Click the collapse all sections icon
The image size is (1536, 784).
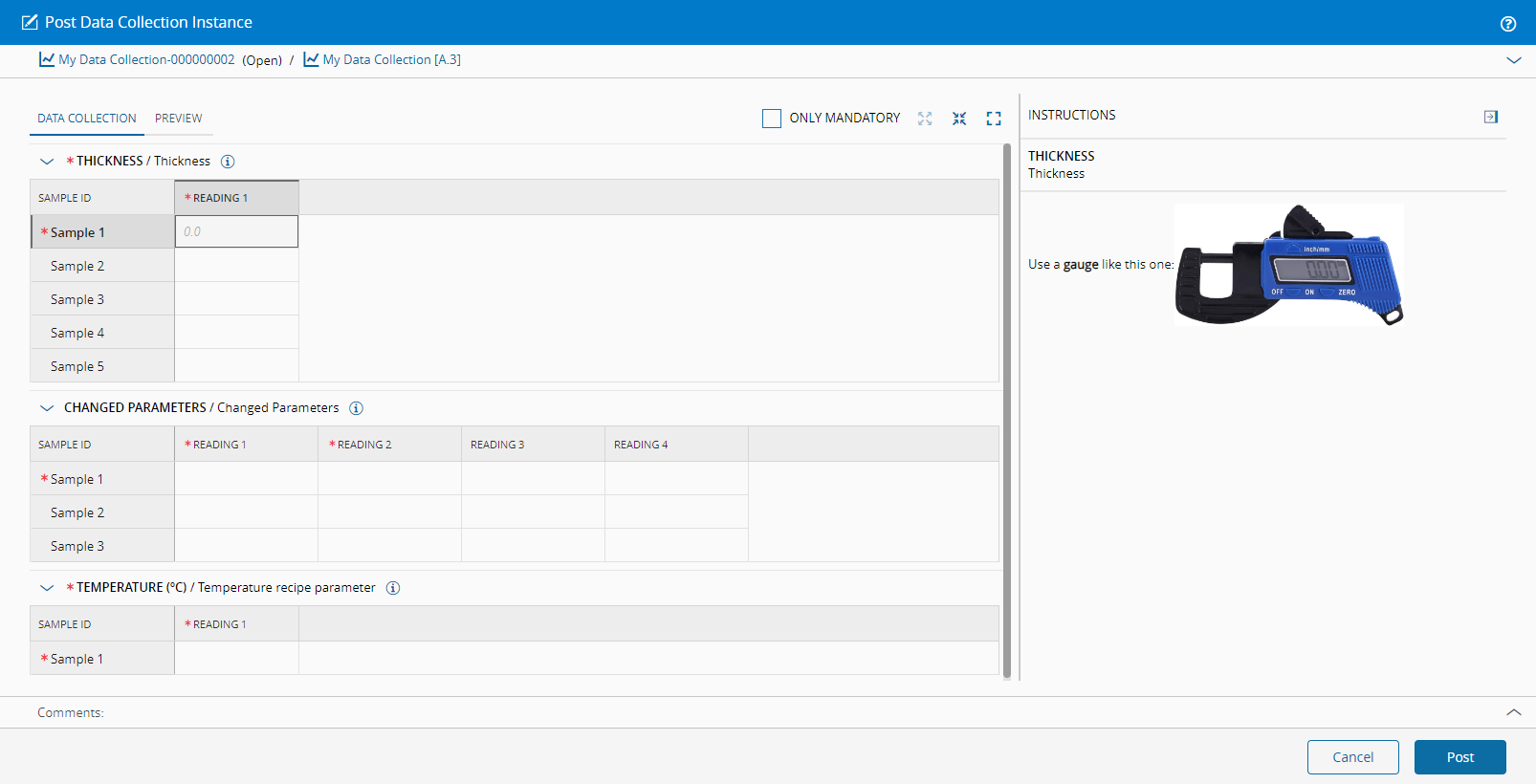coord(959,119)
